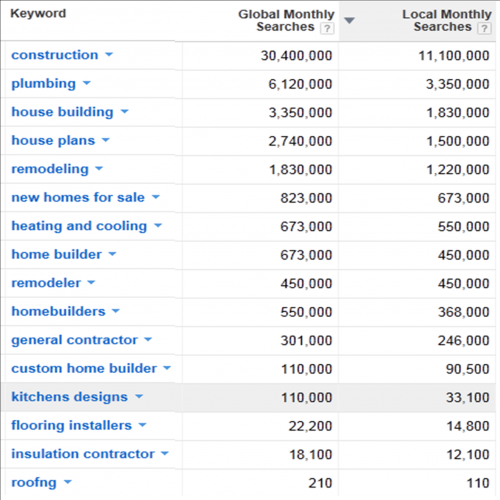This screenshot has width=500, height=500.
Task: Click 368,000 local value for homebuilders
Action: click(x=464, y=312)
